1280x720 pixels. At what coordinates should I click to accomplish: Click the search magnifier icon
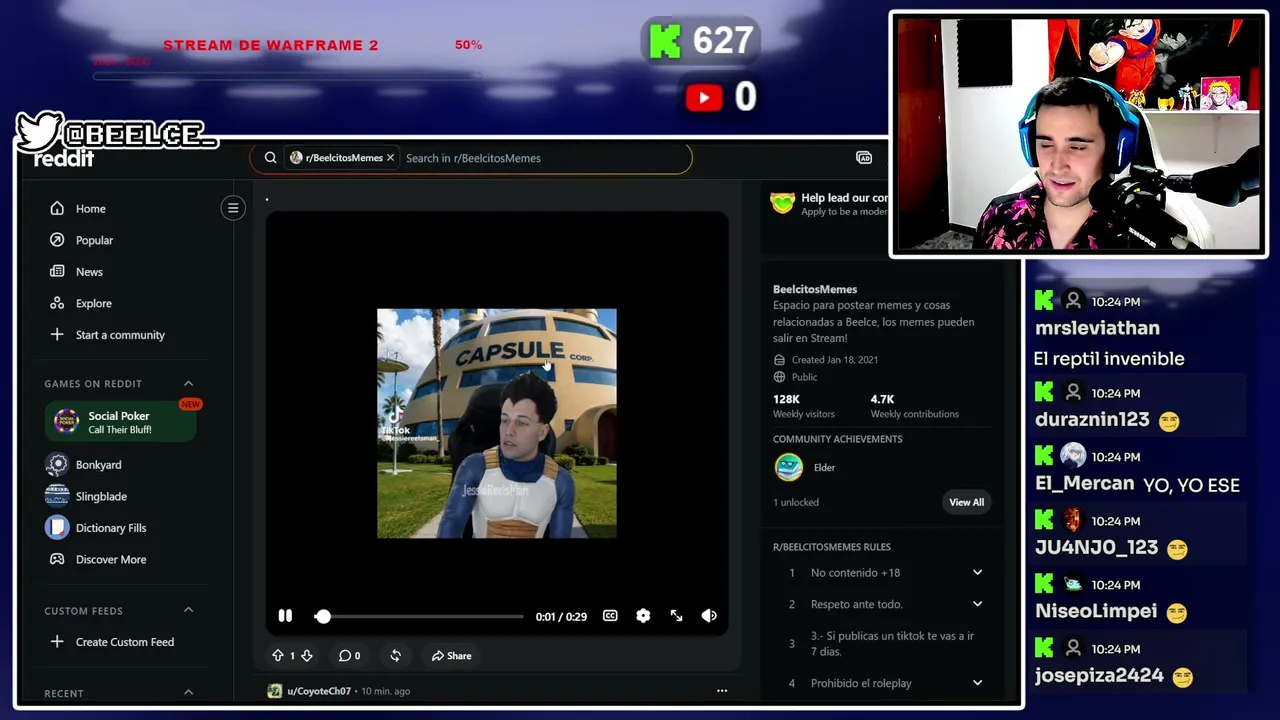click(270, 158)
